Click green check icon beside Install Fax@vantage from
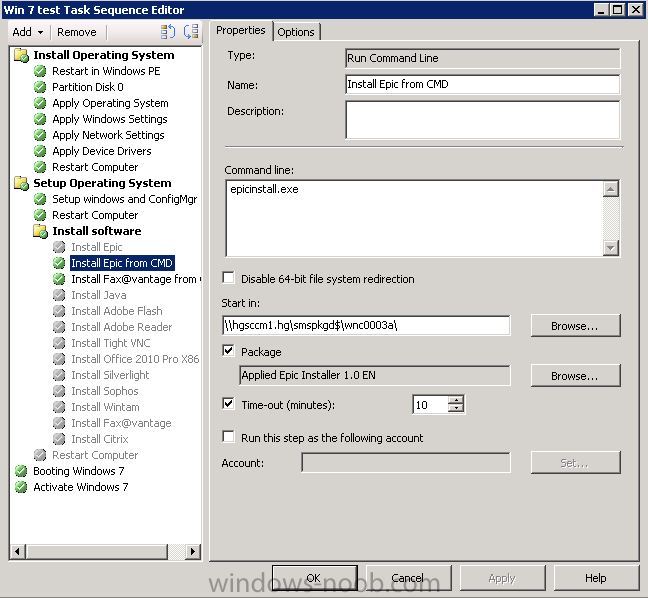The image size is (648, 598). click(59, 279)
